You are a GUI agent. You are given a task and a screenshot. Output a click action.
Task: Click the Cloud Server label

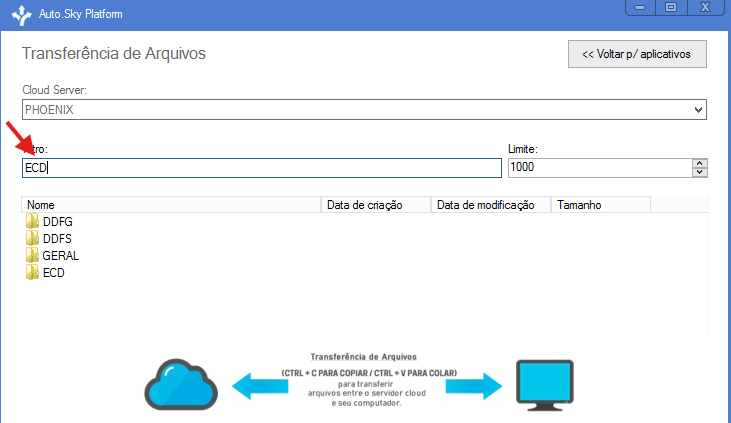55,90
